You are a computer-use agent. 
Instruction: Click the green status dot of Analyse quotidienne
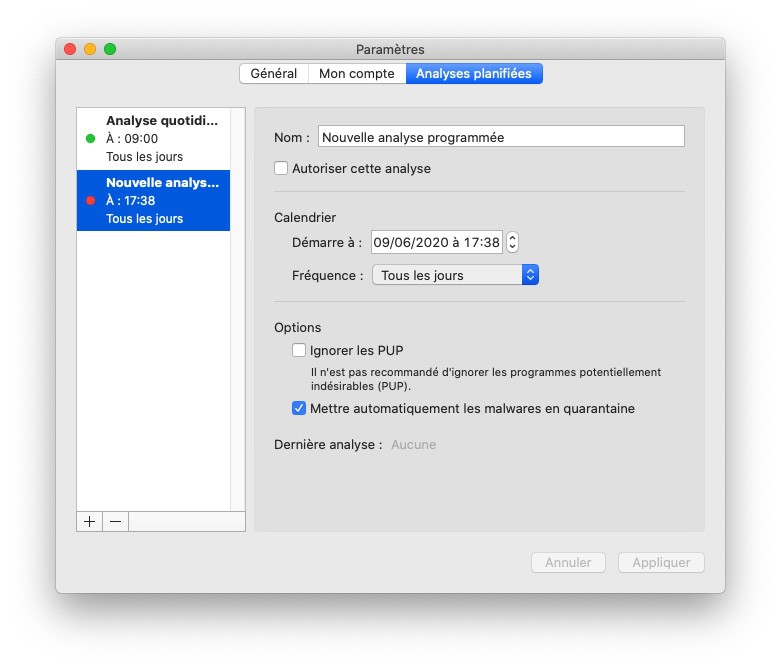91,139
